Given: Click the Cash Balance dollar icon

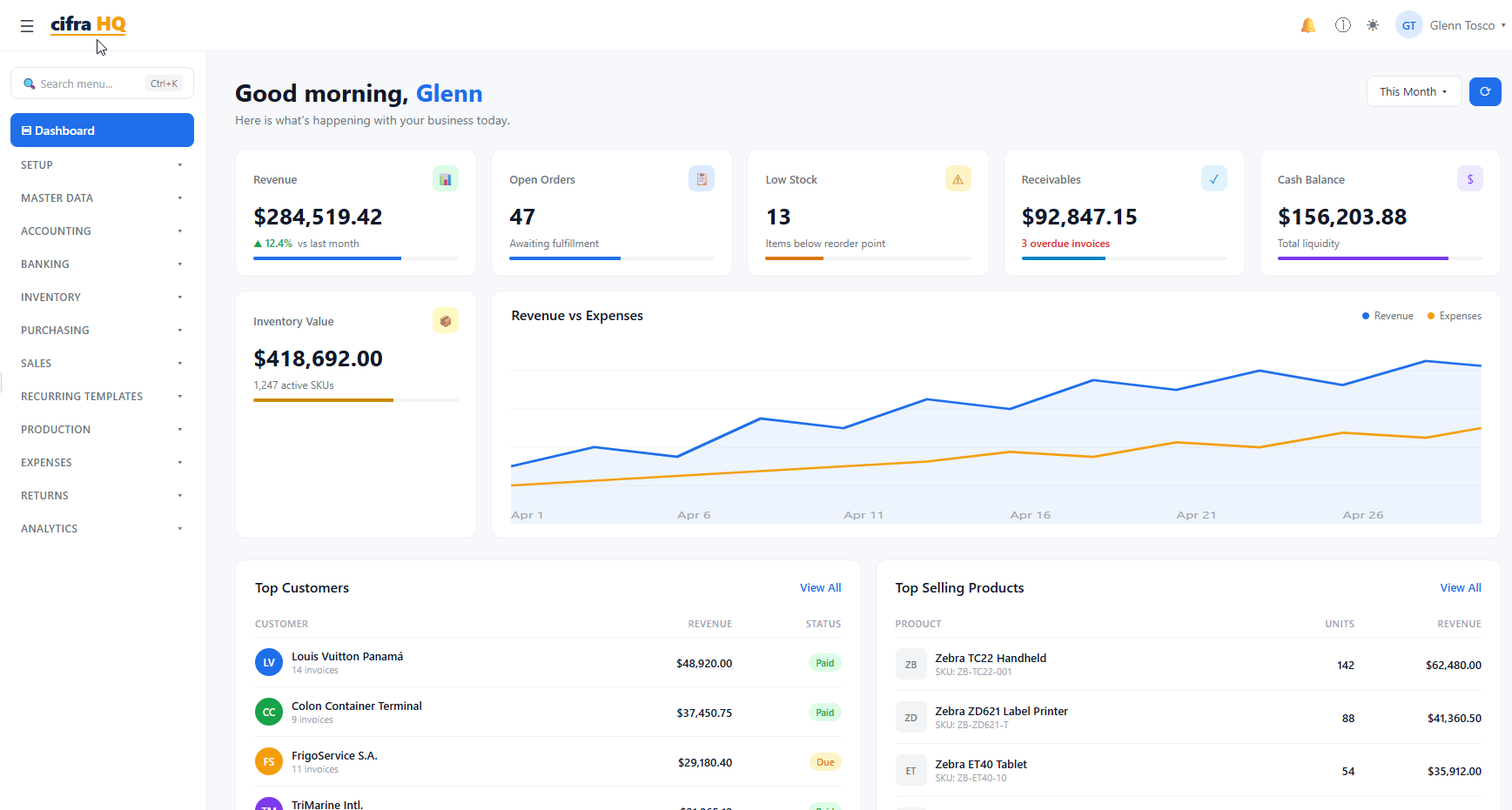Looking at the screenshot, I should coord(1470,178).
